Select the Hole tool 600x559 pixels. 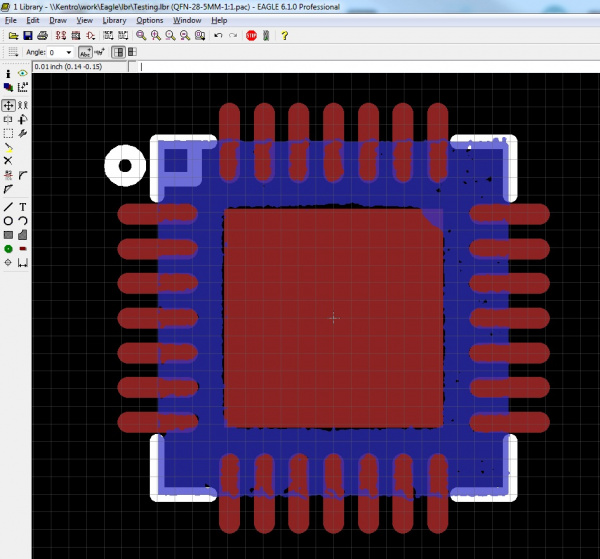(x=8, y=262)
